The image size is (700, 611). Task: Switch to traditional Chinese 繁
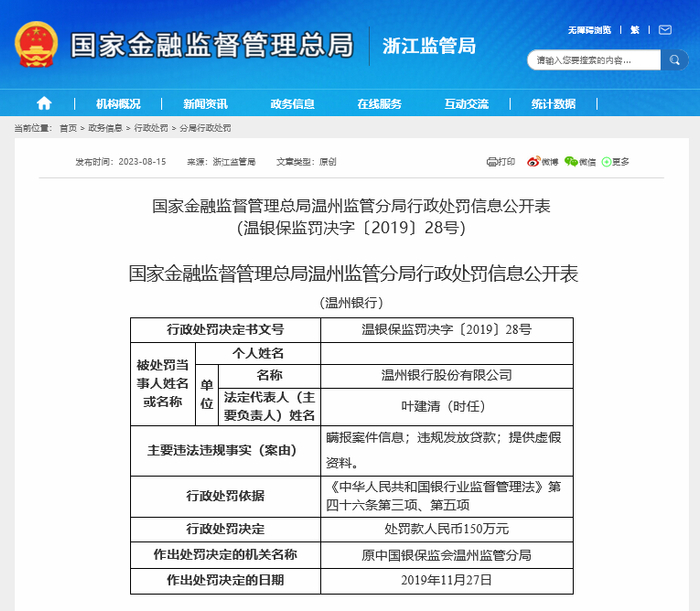click(x=635, y=30)
